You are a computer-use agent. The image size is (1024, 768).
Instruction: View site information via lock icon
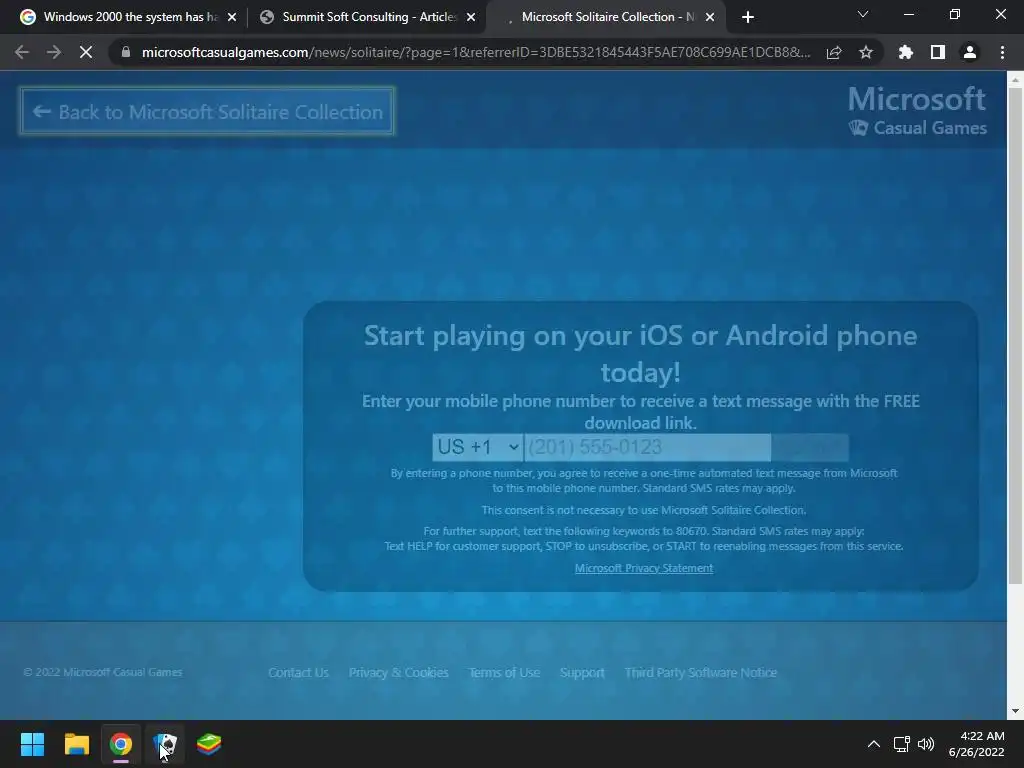[x=126, y=52]
